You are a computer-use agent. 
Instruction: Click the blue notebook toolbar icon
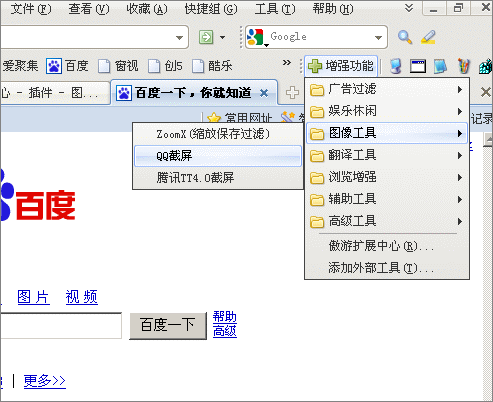click(440, 66)
